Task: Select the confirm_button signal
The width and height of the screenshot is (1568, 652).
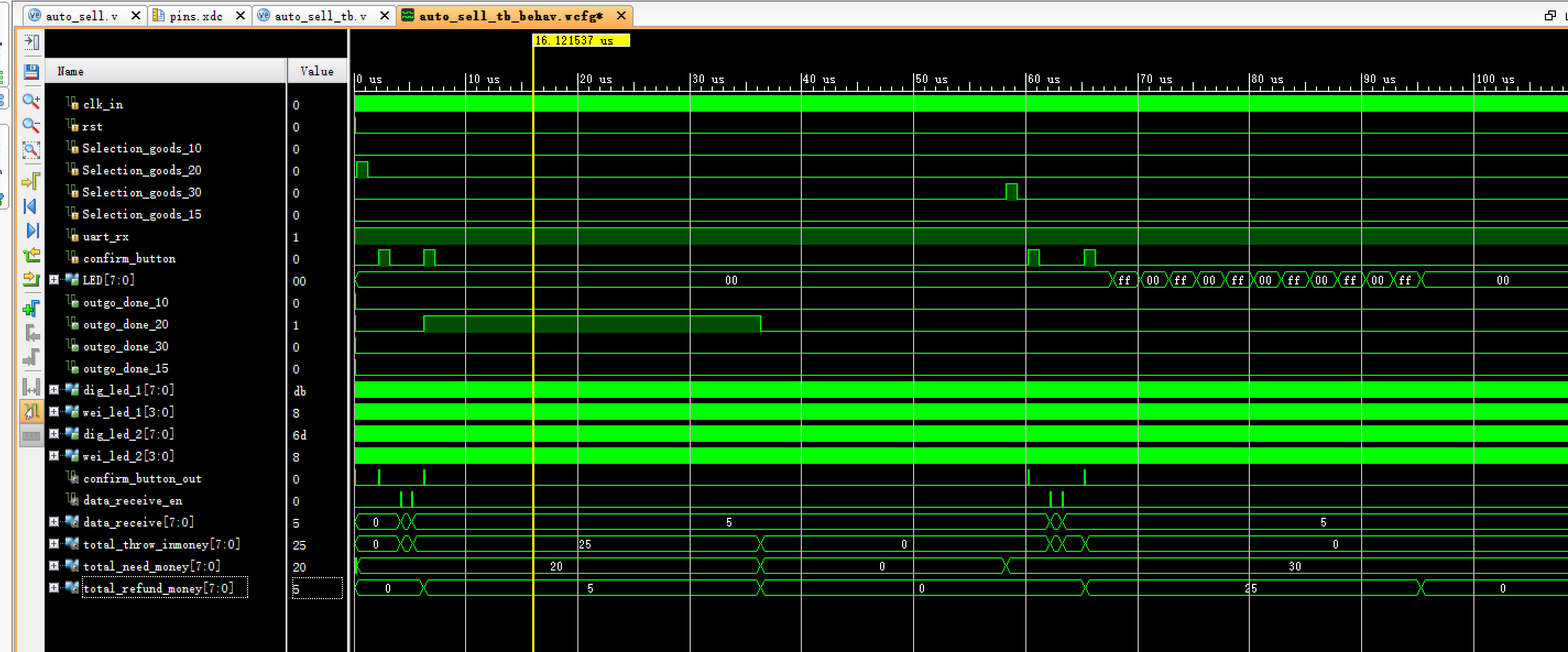Action: click(130, 259)
